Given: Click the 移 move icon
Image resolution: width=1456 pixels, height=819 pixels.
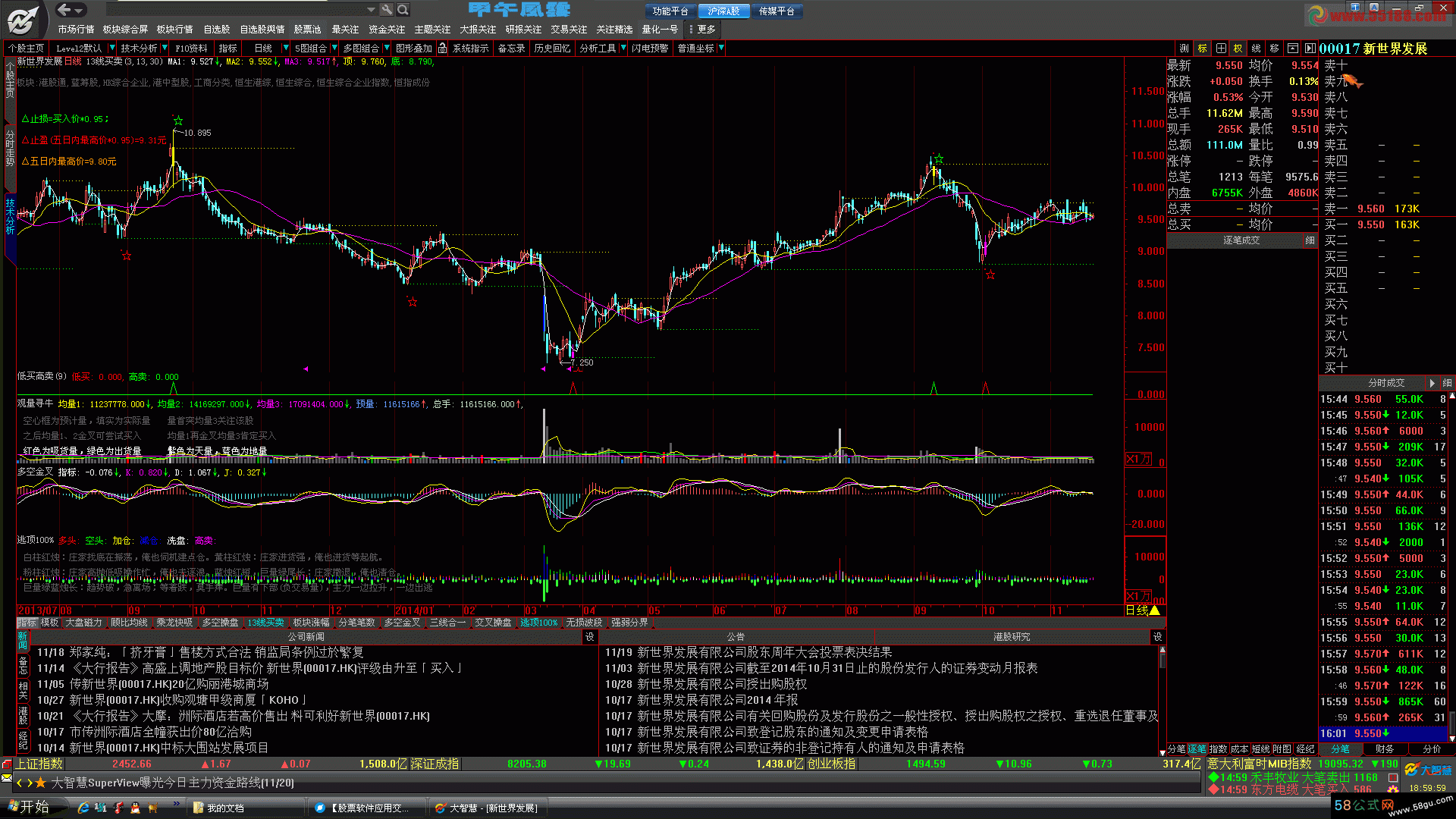Looking at the screenshot, I should click(1274, 48).
